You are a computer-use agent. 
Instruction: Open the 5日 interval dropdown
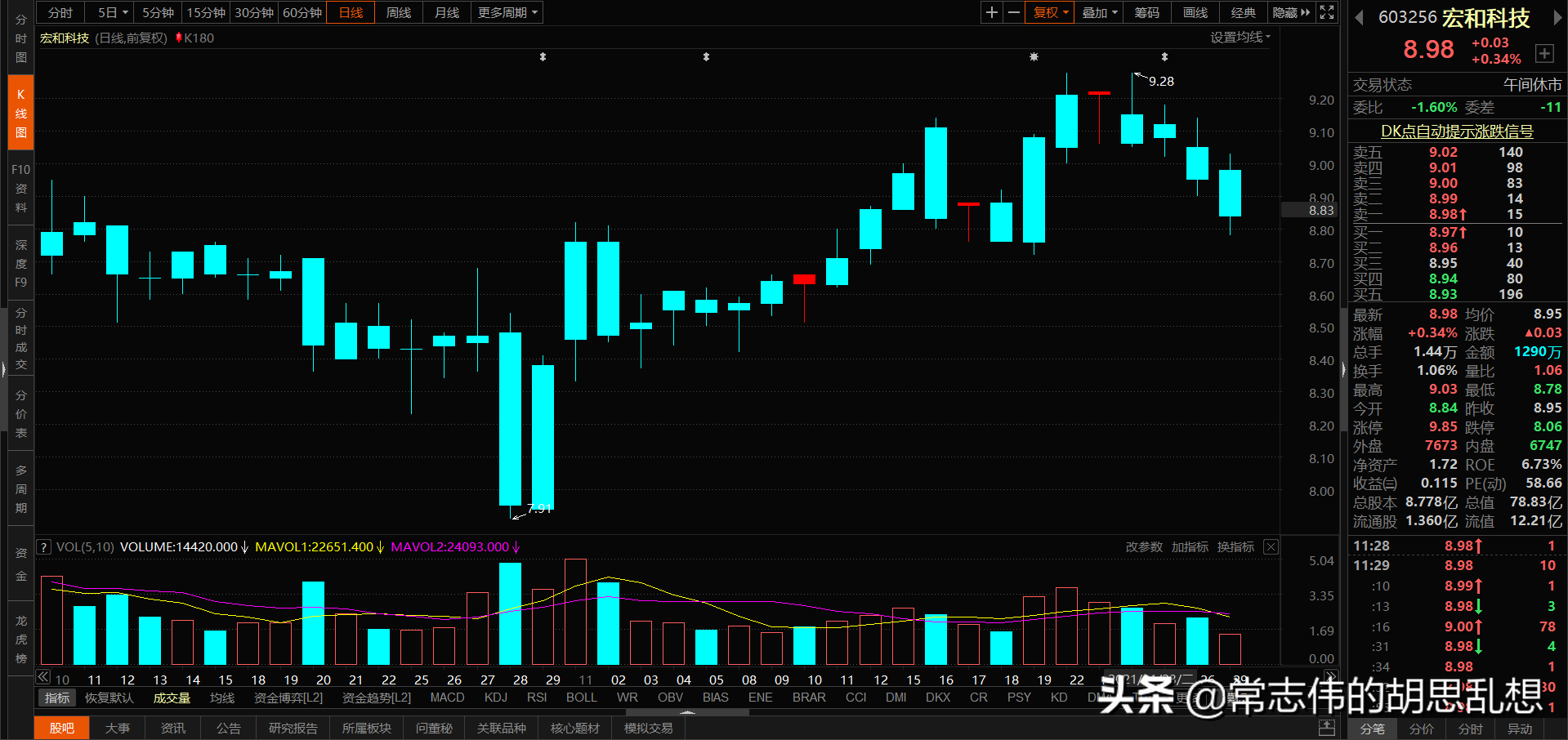click(109, 12)
